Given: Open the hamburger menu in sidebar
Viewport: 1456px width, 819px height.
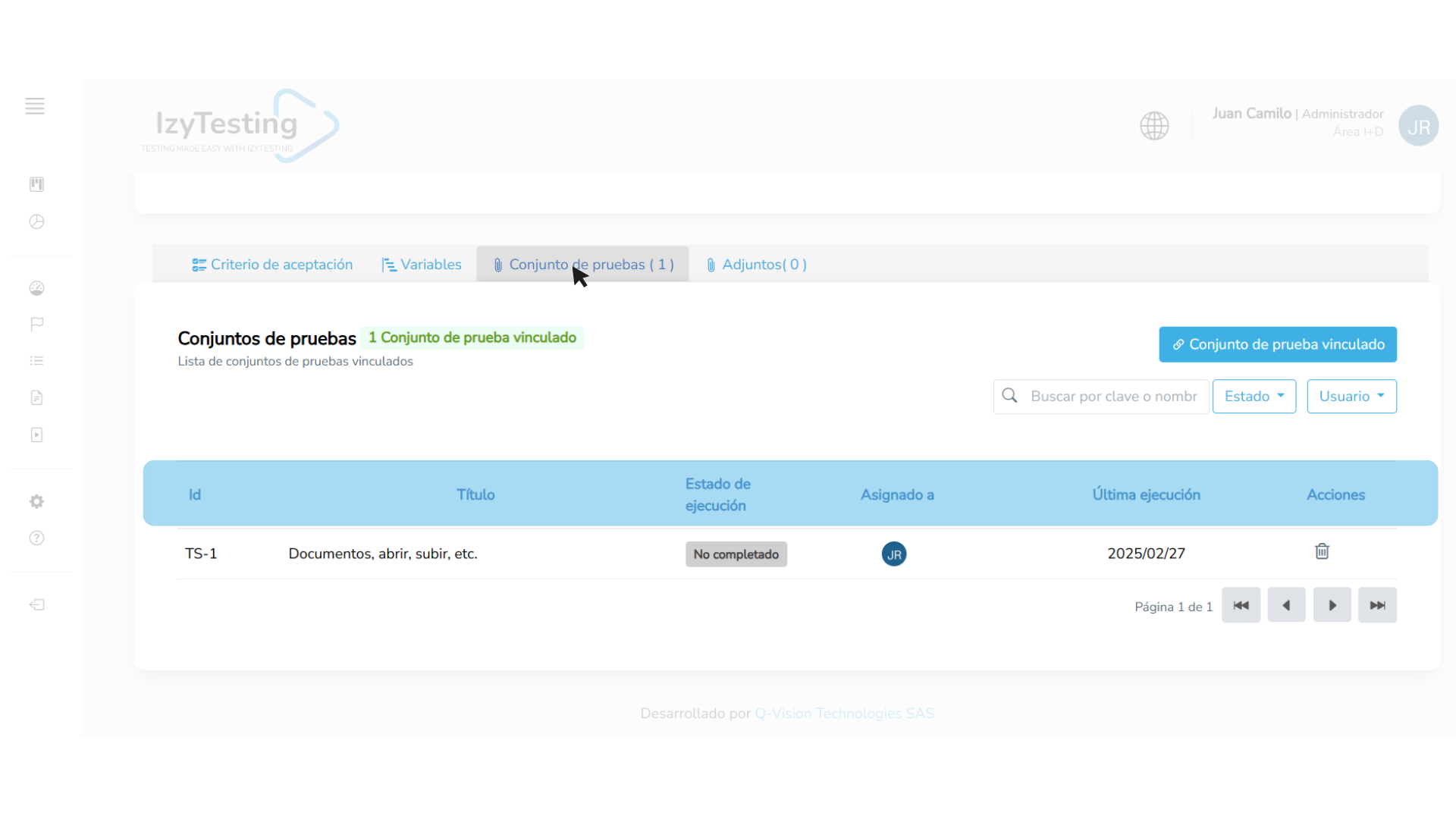Looking at the screenshot, I should pyautogui.click(x=35, y=106).
